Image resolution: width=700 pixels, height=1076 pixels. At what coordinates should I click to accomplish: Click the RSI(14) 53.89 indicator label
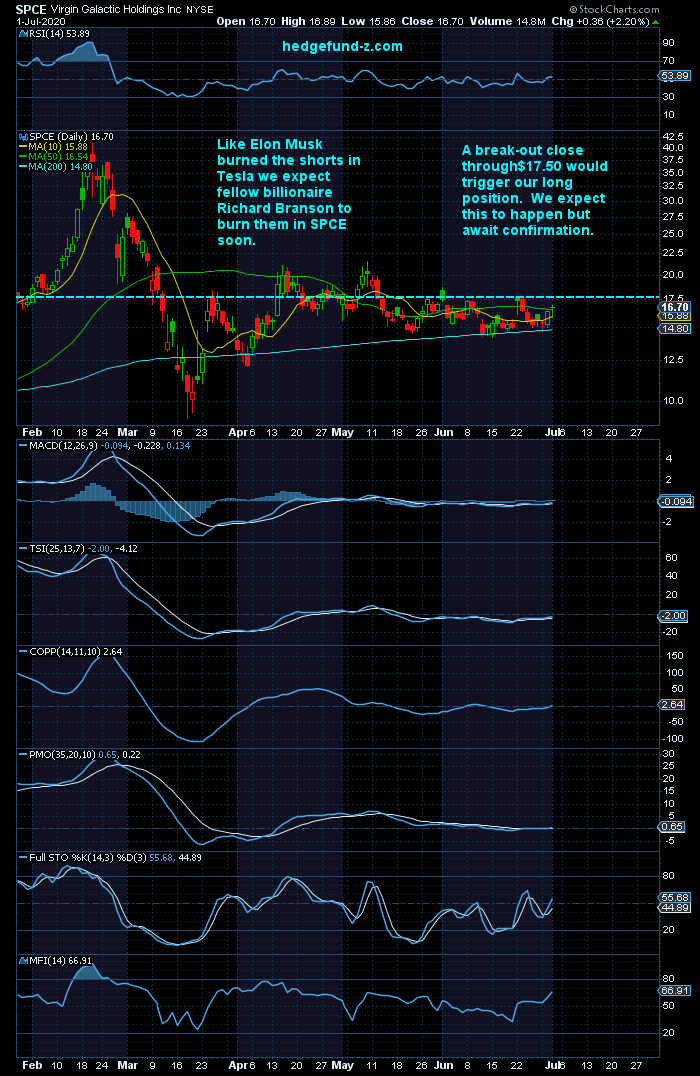pyautogui.click(x=59, y=34)
